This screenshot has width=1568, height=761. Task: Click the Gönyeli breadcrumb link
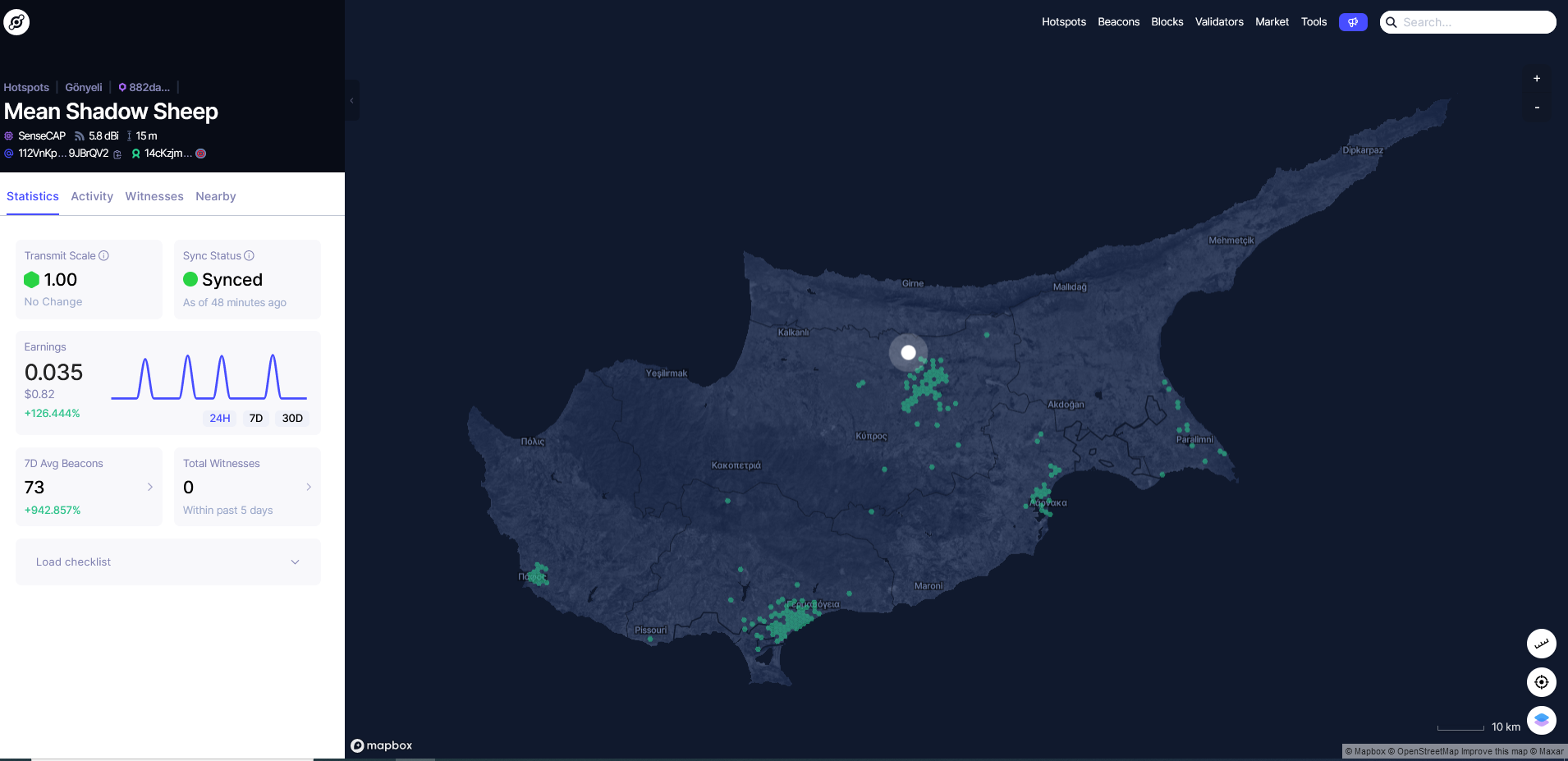tap(83, 87)
